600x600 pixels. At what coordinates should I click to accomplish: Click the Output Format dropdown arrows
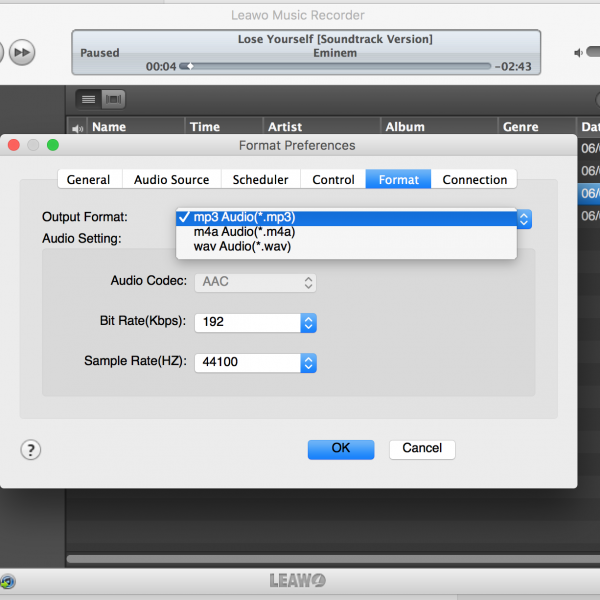click(x=524, y=219)
